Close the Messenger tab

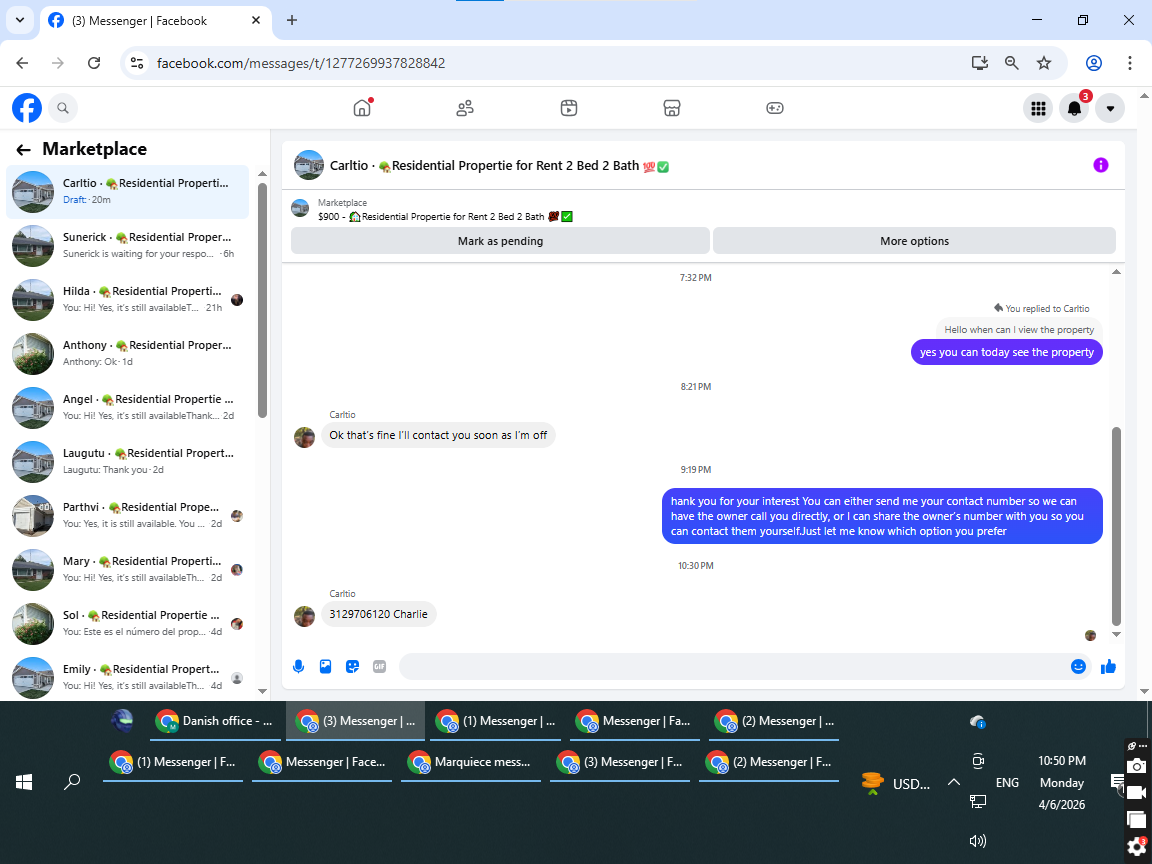[x=256, y=21]
